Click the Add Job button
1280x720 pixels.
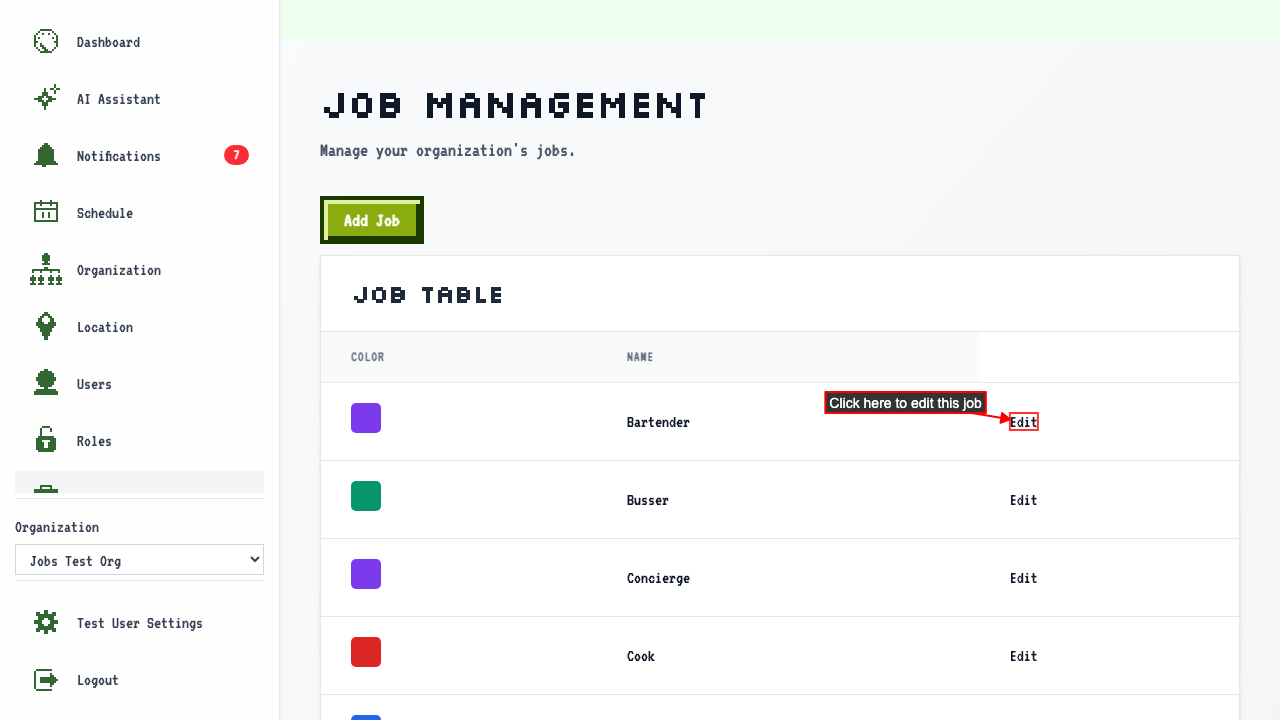(372, 220)
